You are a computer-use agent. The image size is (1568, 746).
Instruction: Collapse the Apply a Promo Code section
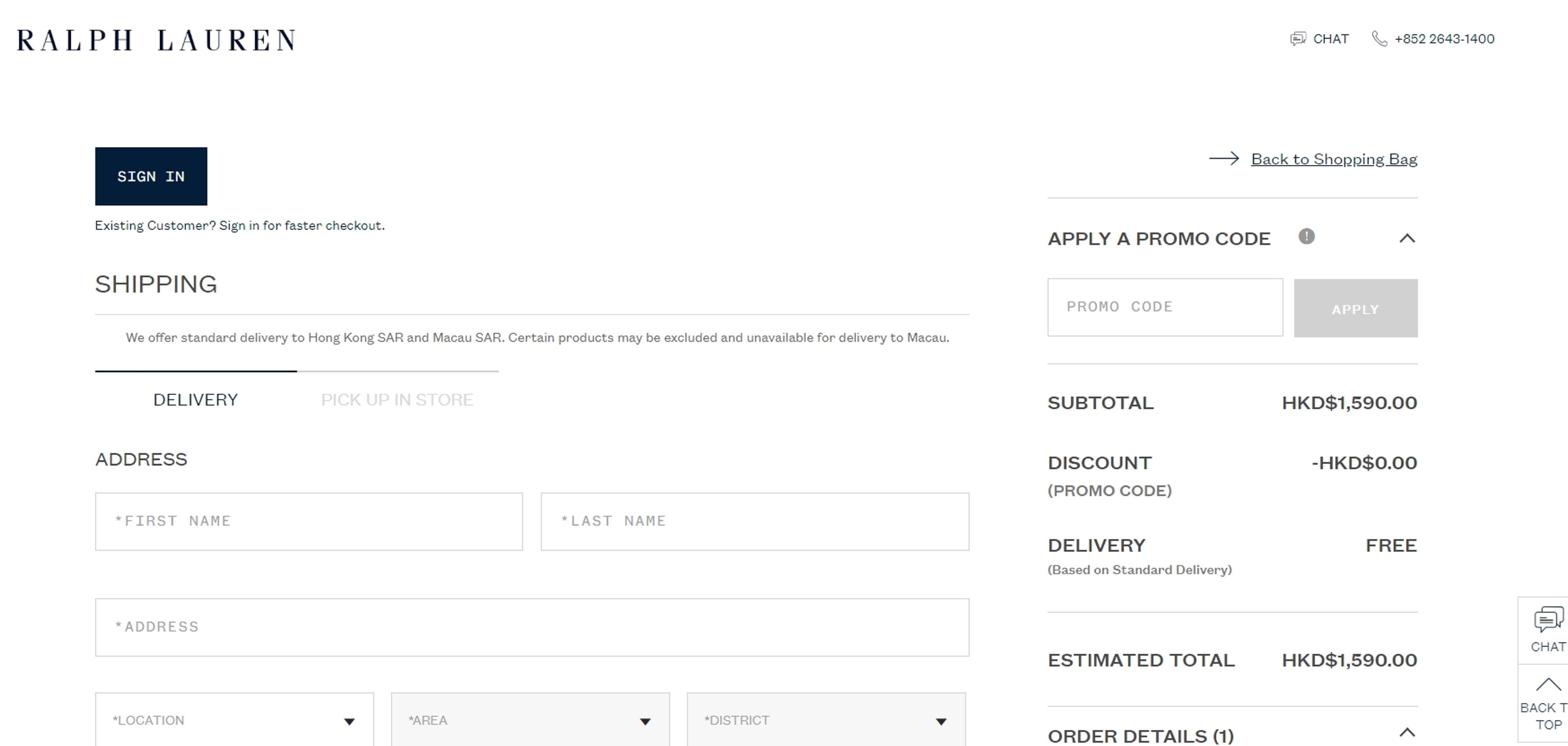click(1407, 238)
